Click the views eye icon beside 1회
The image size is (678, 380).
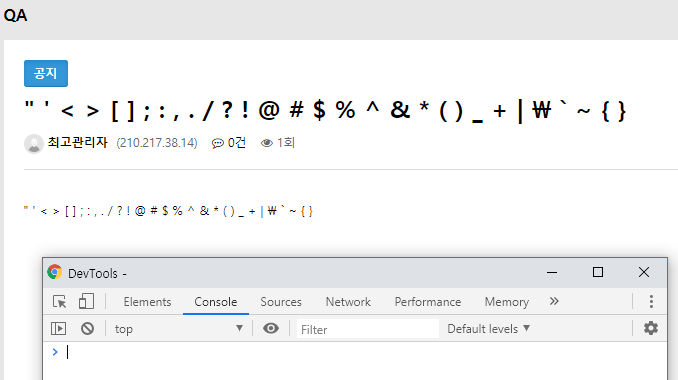267,143
